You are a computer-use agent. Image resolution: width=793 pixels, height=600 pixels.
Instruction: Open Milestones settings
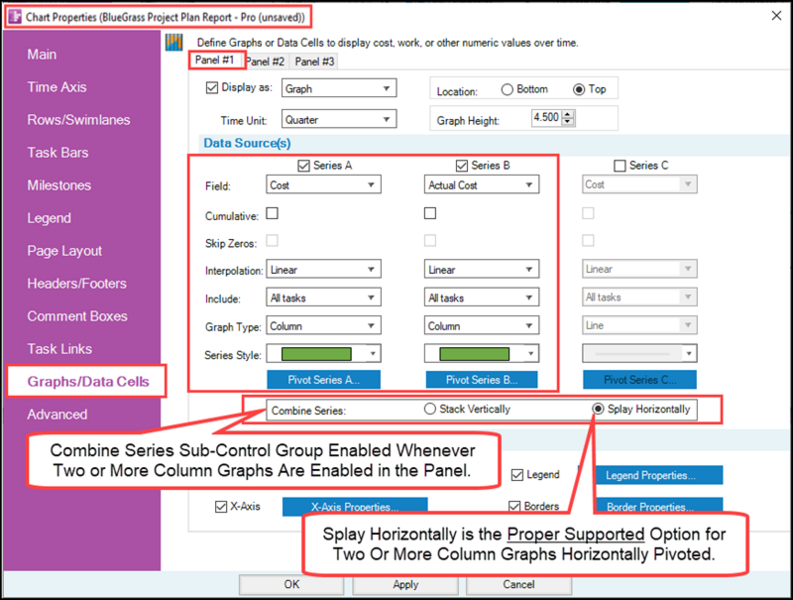coord(59,185)
